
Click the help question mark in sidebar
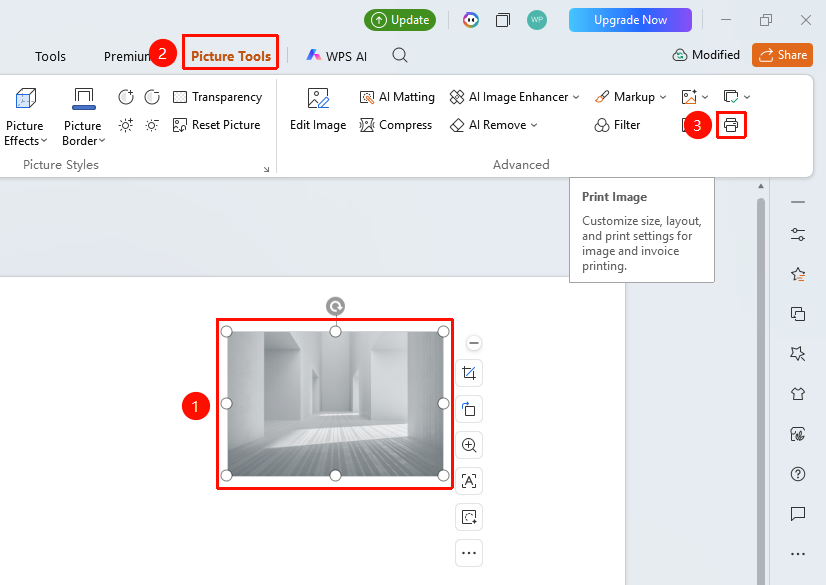click(x=798, y=474)
